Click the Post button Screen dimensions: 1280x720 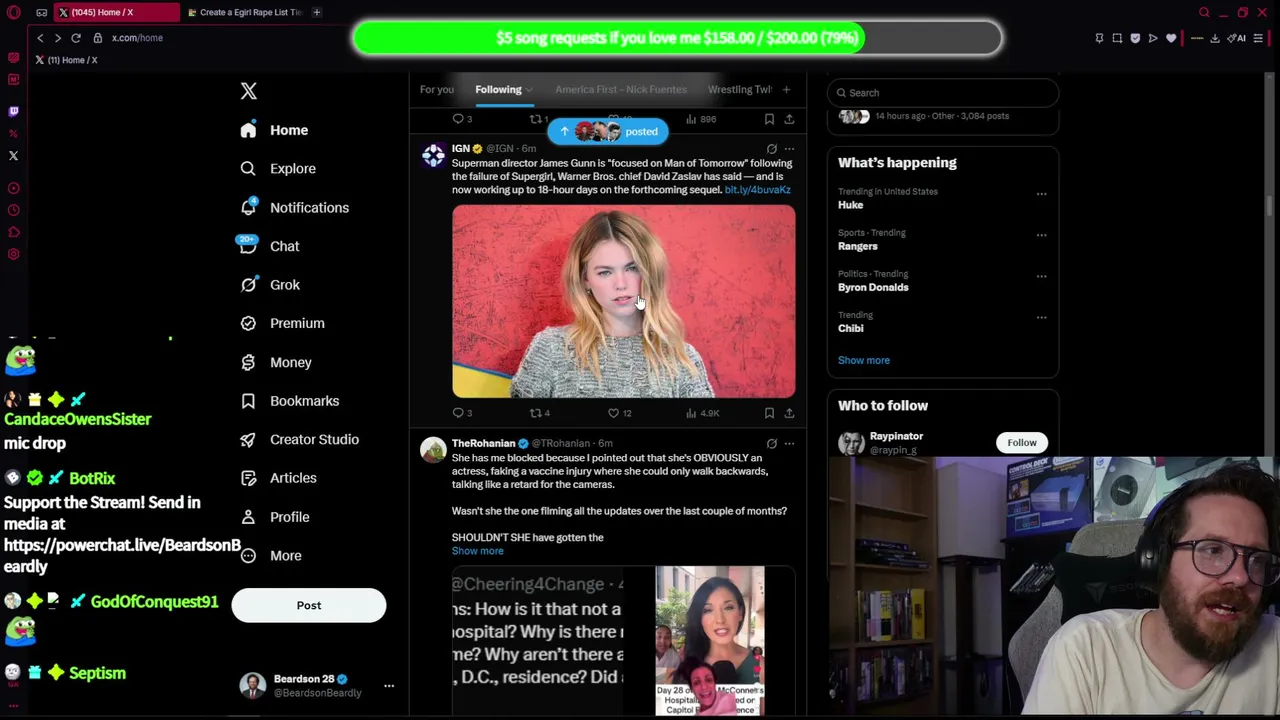[x=309, y=605]
